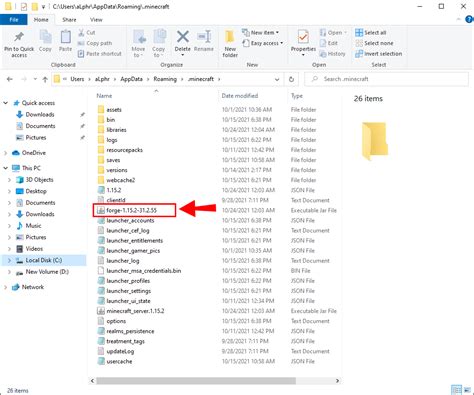Image resolution: width=474 pixels, height=395 pixels.
Task: Switch to Details view icon in status bar
Action: tap(456, 390)
